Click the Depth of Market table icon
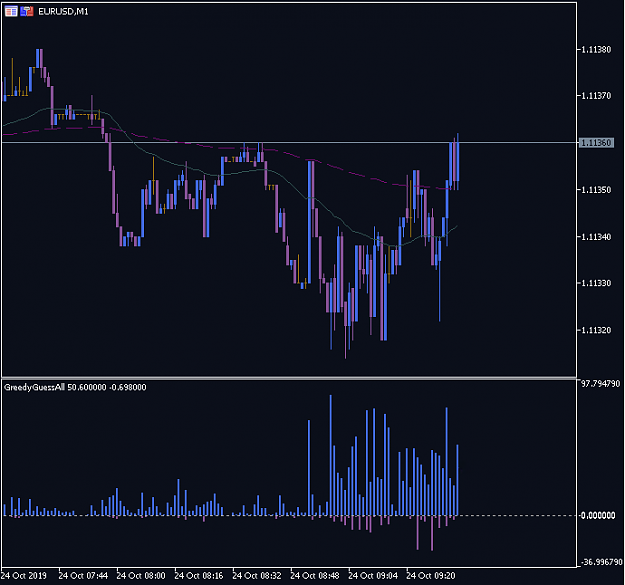The width and height of the screenshot is (625, 585). click(x=11, y=11)
